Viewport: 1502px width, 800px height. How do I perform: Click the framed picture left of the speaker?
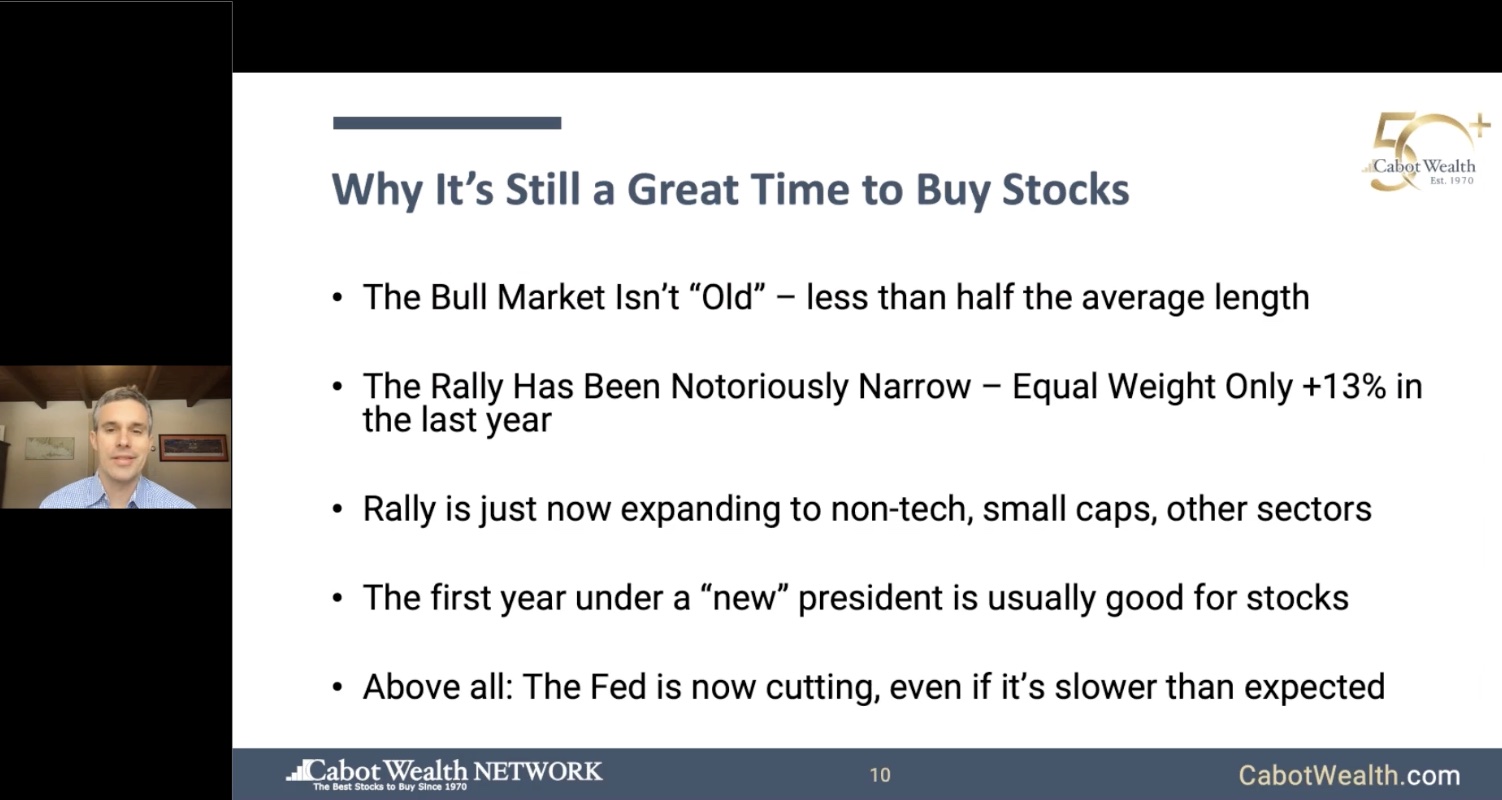[x=50, y=446]
